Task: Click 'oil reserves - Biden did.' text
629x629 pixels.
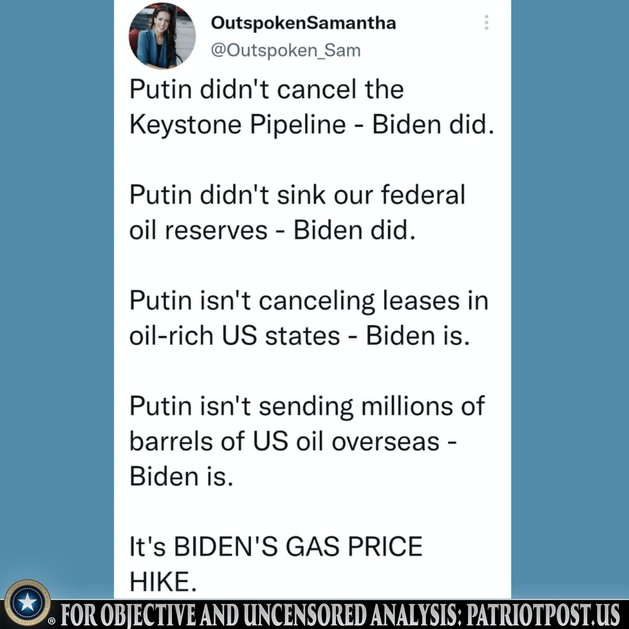Action: (x=272, y=230)
